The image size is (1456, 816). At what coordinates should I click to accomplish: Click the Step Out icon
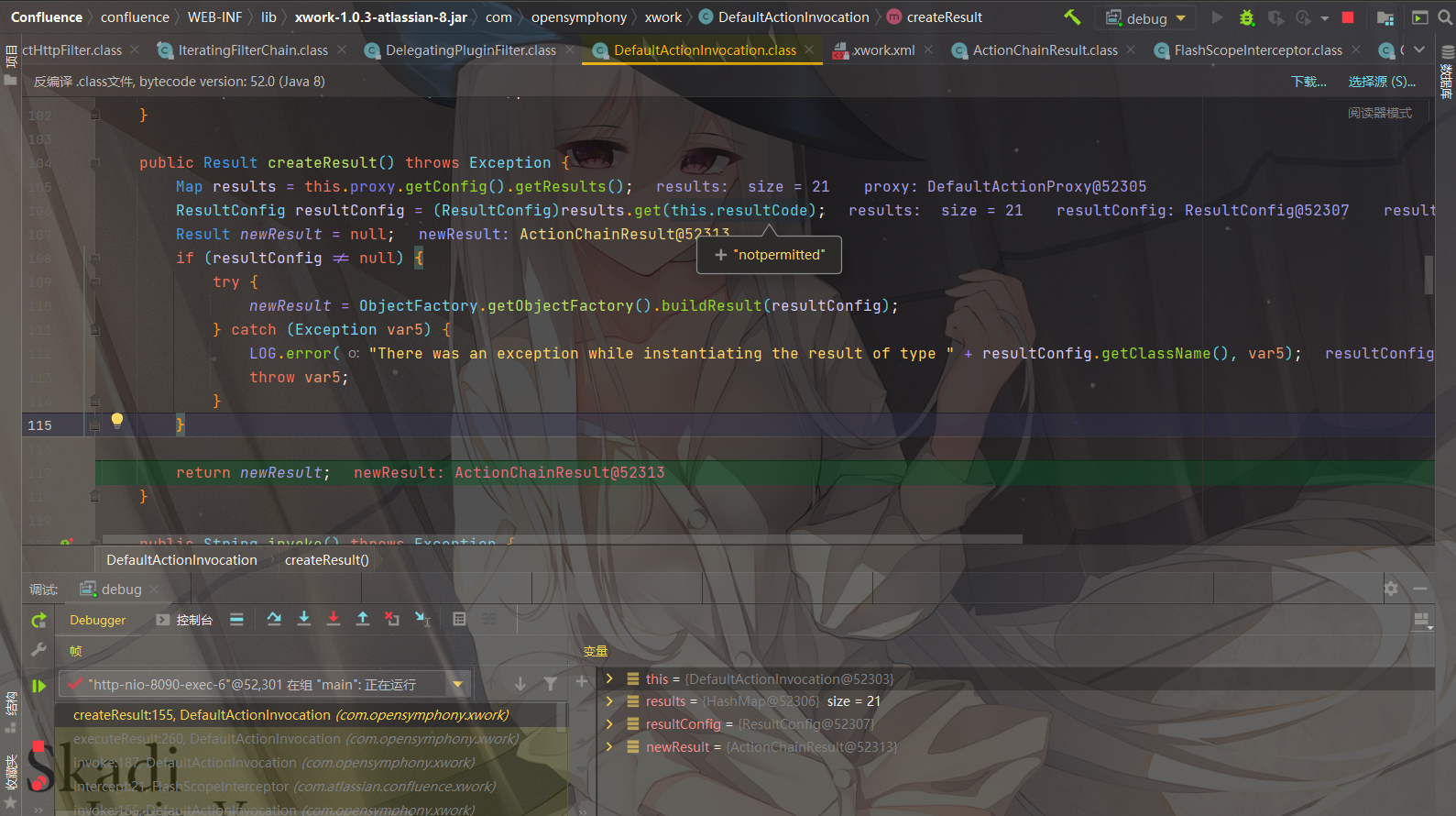point(363,619)
